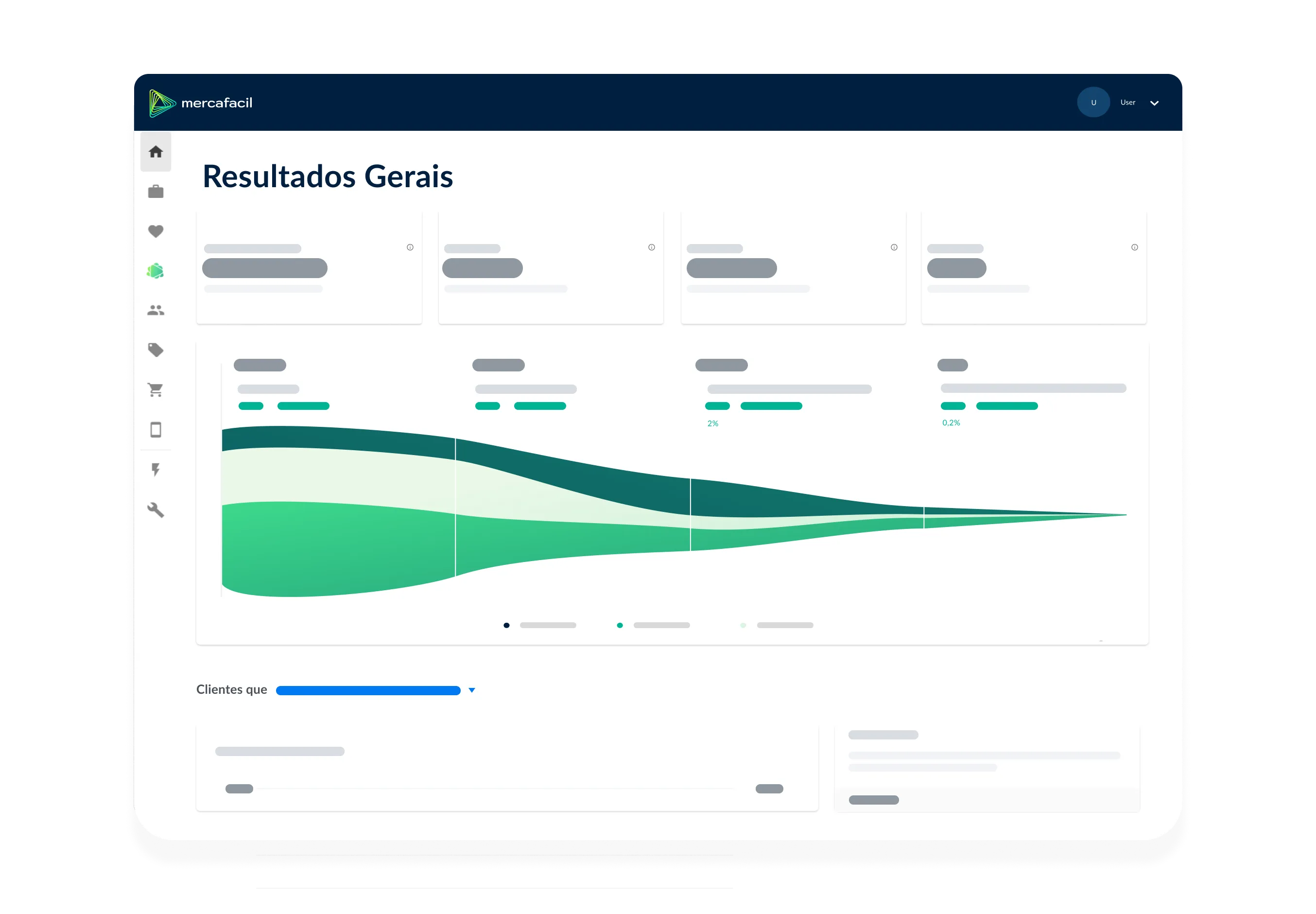
Task: Open the briefcase sidebar icon
Action: click(x=156, y=191)
